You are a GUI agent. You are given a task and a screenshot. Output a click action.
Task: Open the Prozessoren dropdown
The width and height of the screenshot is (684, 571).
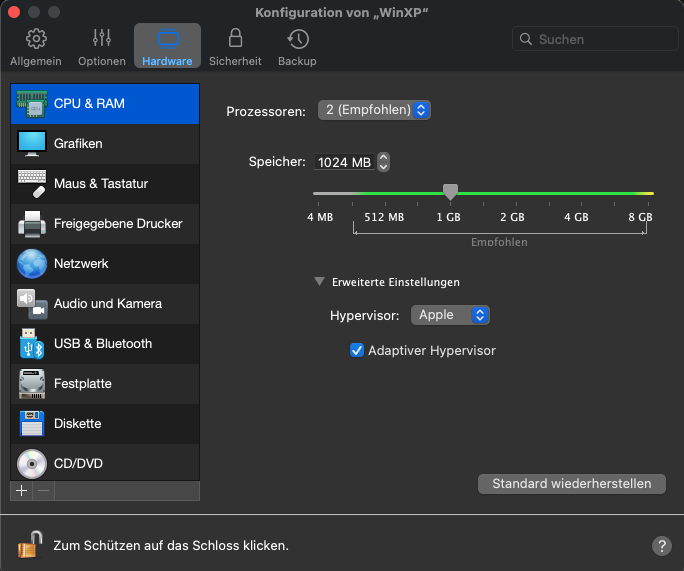tap(374, 110)
